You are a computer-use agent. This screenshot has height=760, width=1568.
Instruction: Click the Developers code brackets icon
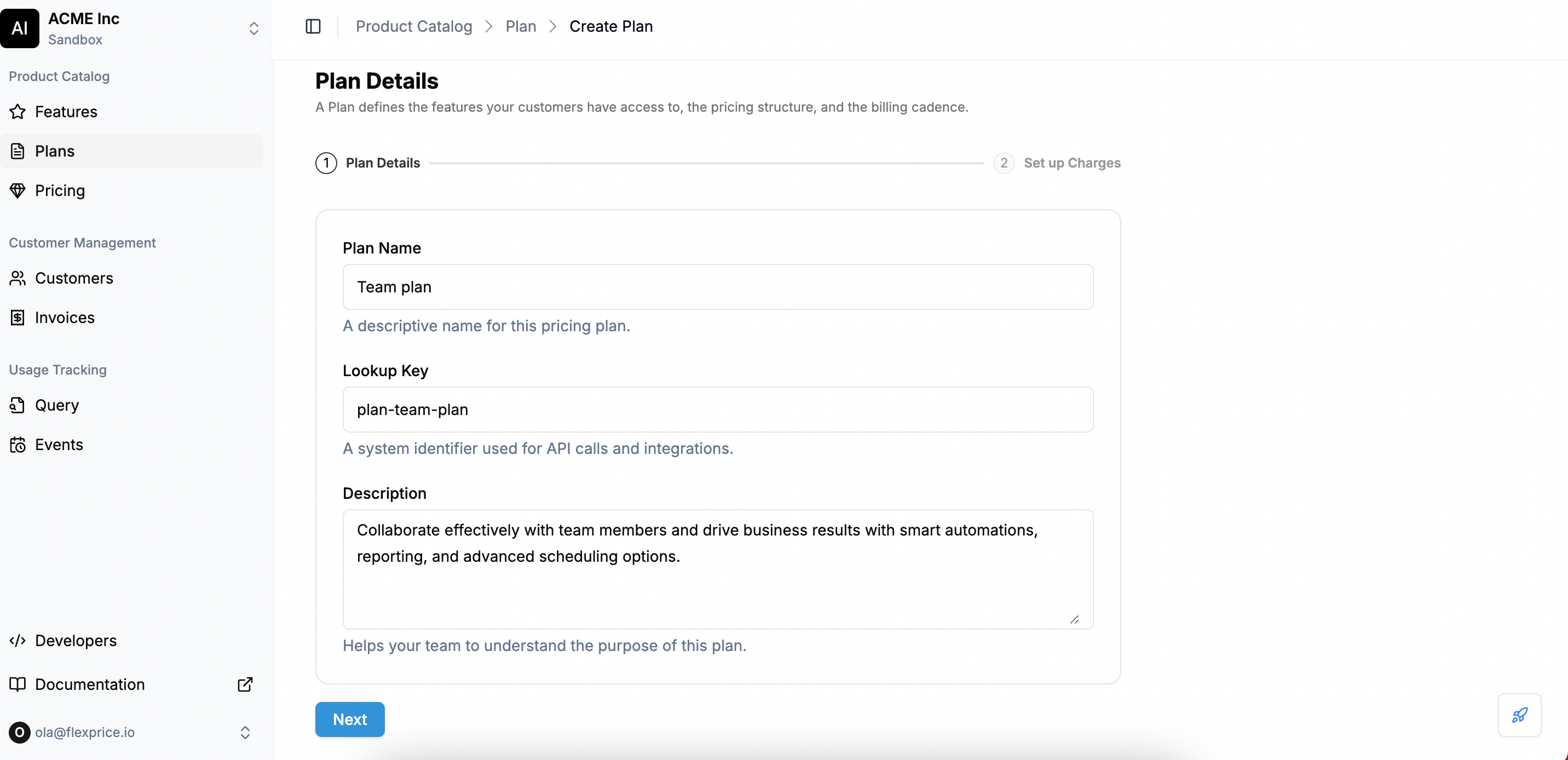click(18, 641)
